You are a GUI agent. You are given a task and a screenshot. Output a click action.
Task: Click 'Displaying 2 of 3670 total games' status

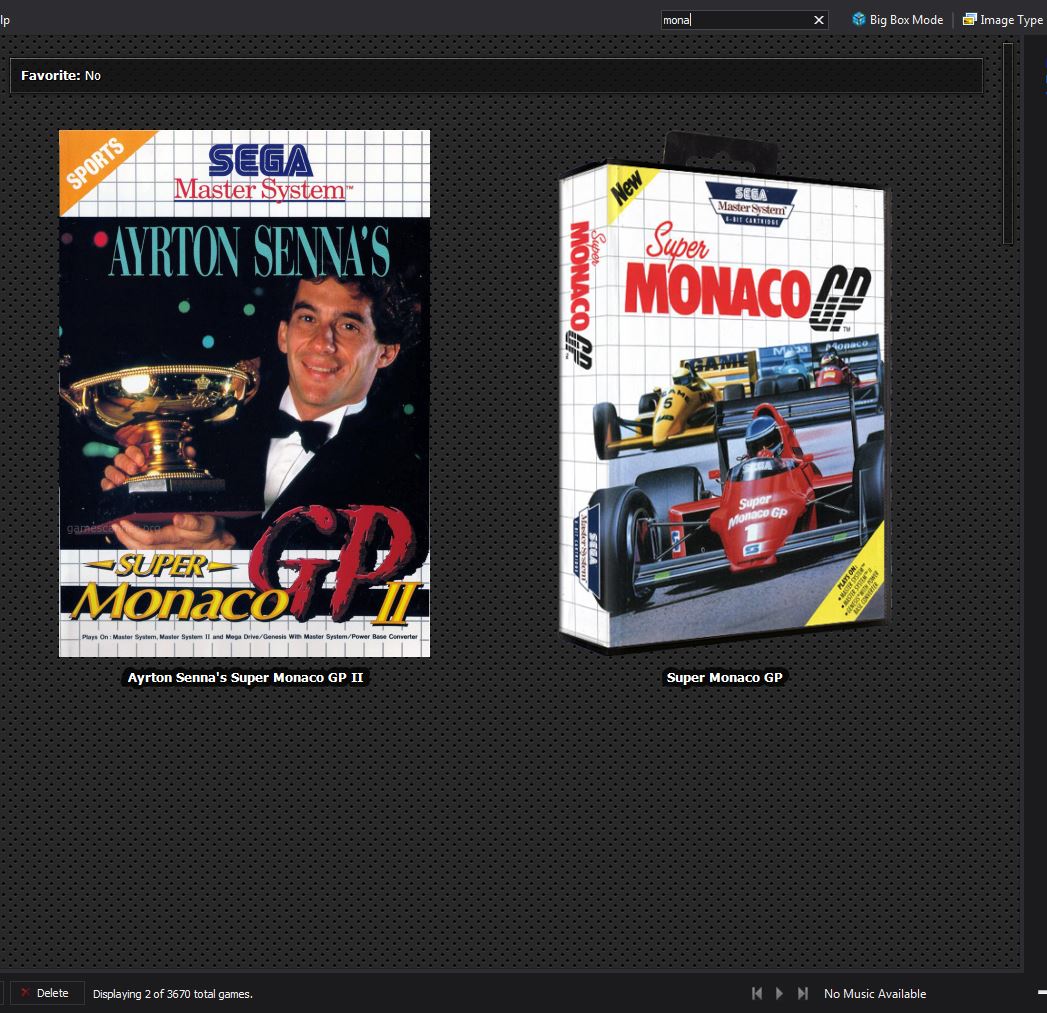point(172,994)
